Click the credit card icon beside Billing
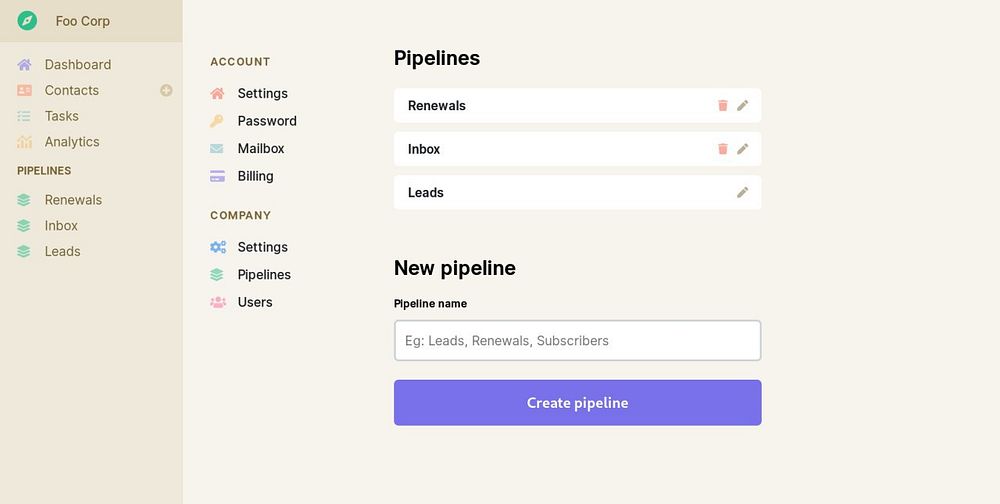Image resolution: width=1000 pixels, height=504 pixels. pyautogui.click(x=217, y=176)
